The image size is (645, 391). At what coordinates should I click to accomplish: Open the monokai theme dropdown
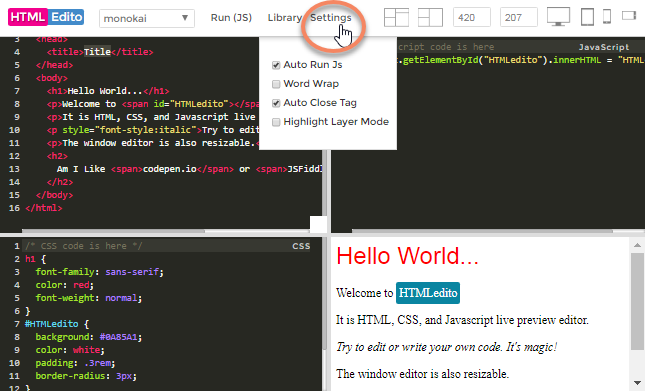tap(147, 19)
